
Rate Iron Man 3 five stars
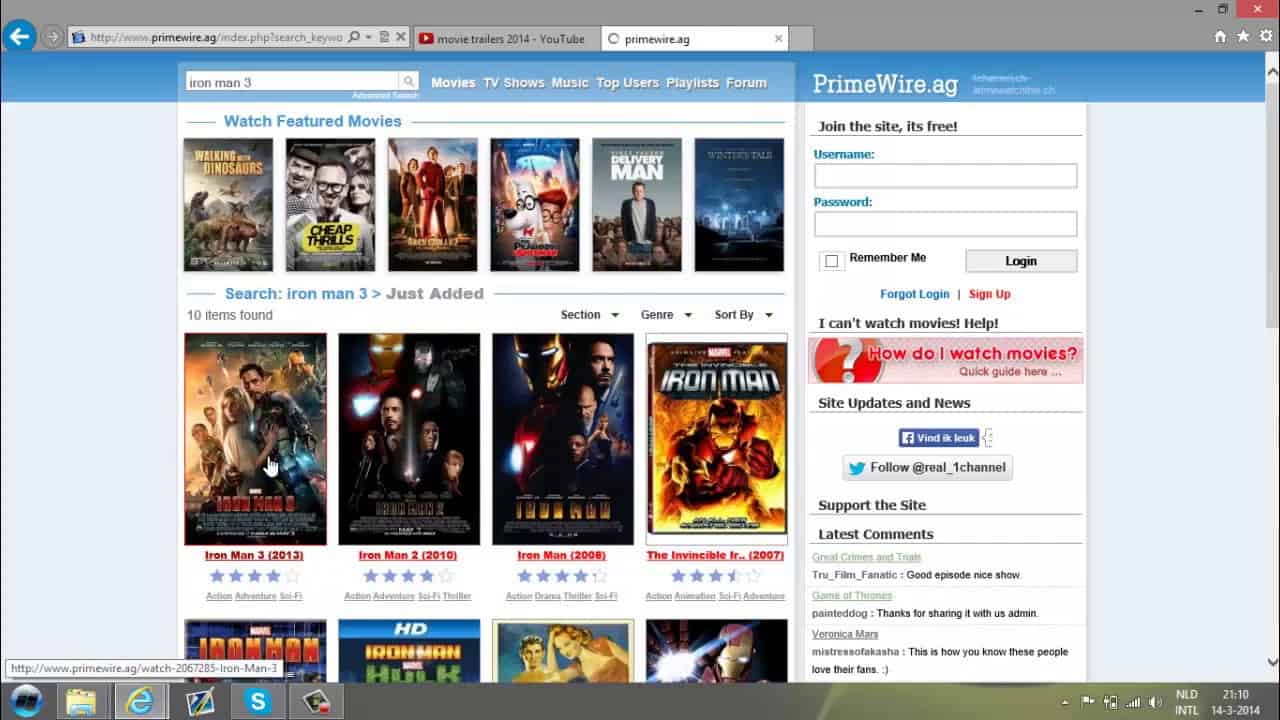pos(292,576)
